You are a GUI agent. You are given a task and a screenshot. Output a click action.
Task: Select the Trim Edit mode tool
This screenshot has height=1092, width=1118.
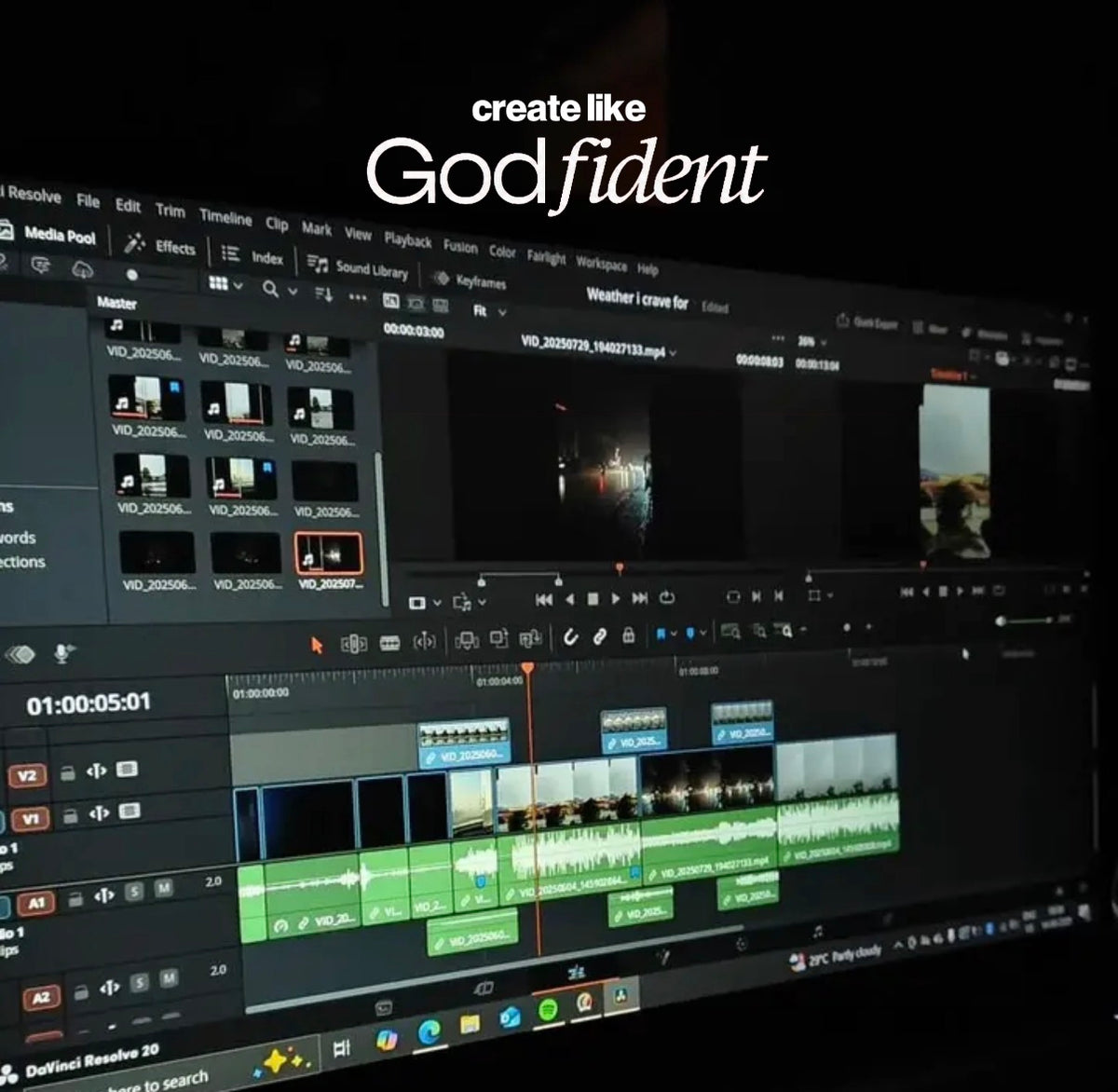pos(353,643)
